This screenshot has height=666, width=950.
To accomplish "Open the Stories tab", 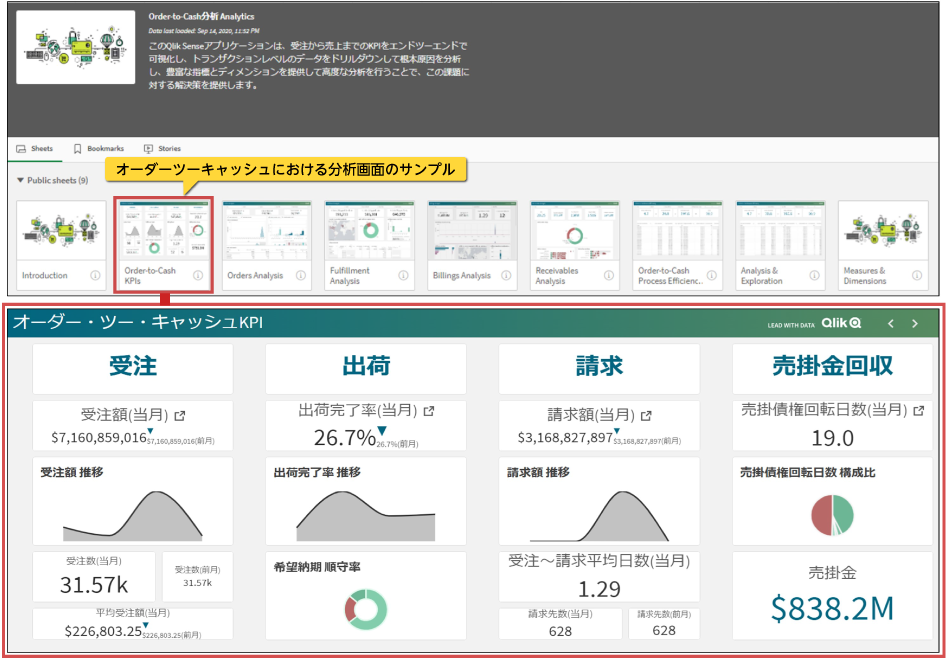I will (162, 148).
